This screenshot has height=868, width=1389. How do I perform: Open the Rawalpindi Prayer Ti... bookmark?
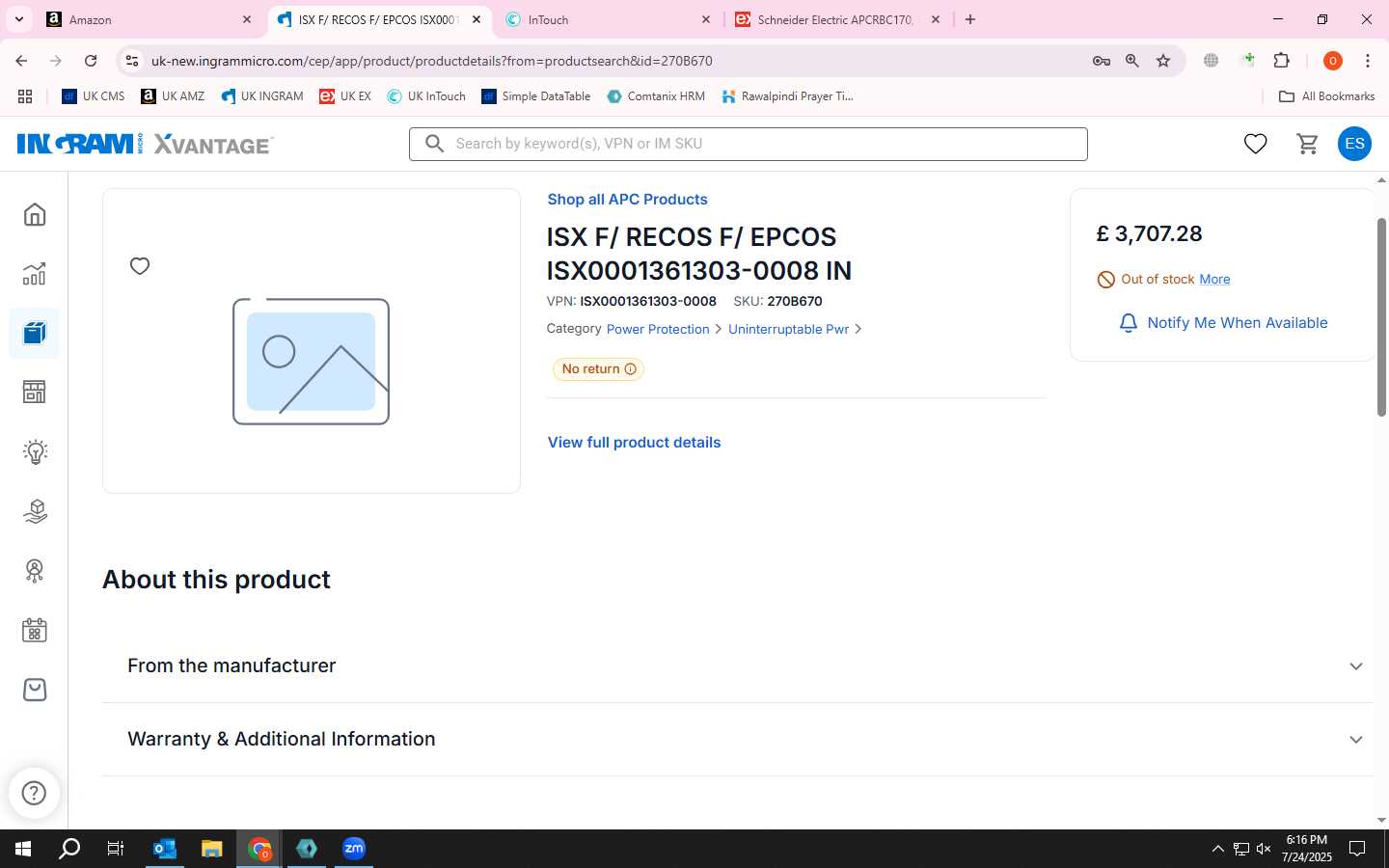[787, 96]
